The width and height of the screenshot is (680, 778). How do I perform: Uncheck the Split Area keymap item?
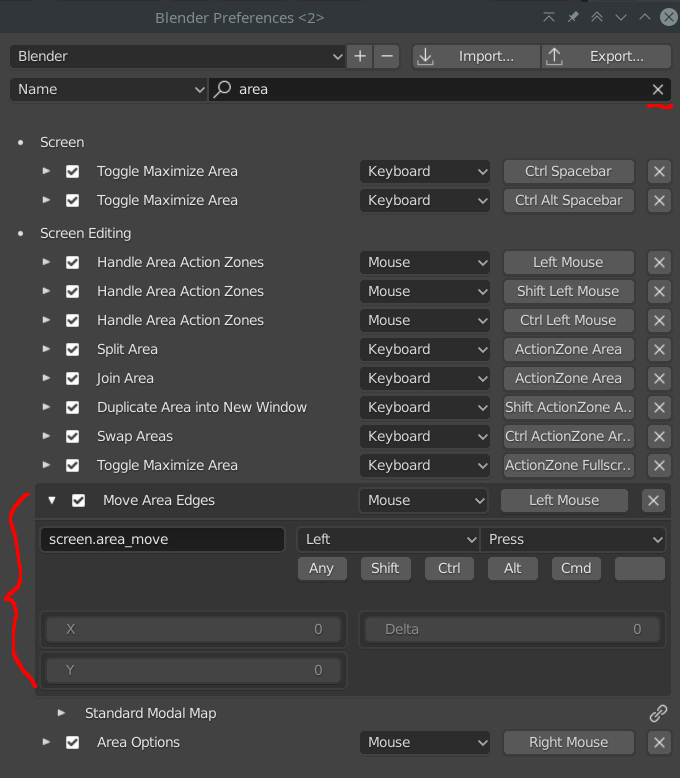click(72, 349)
